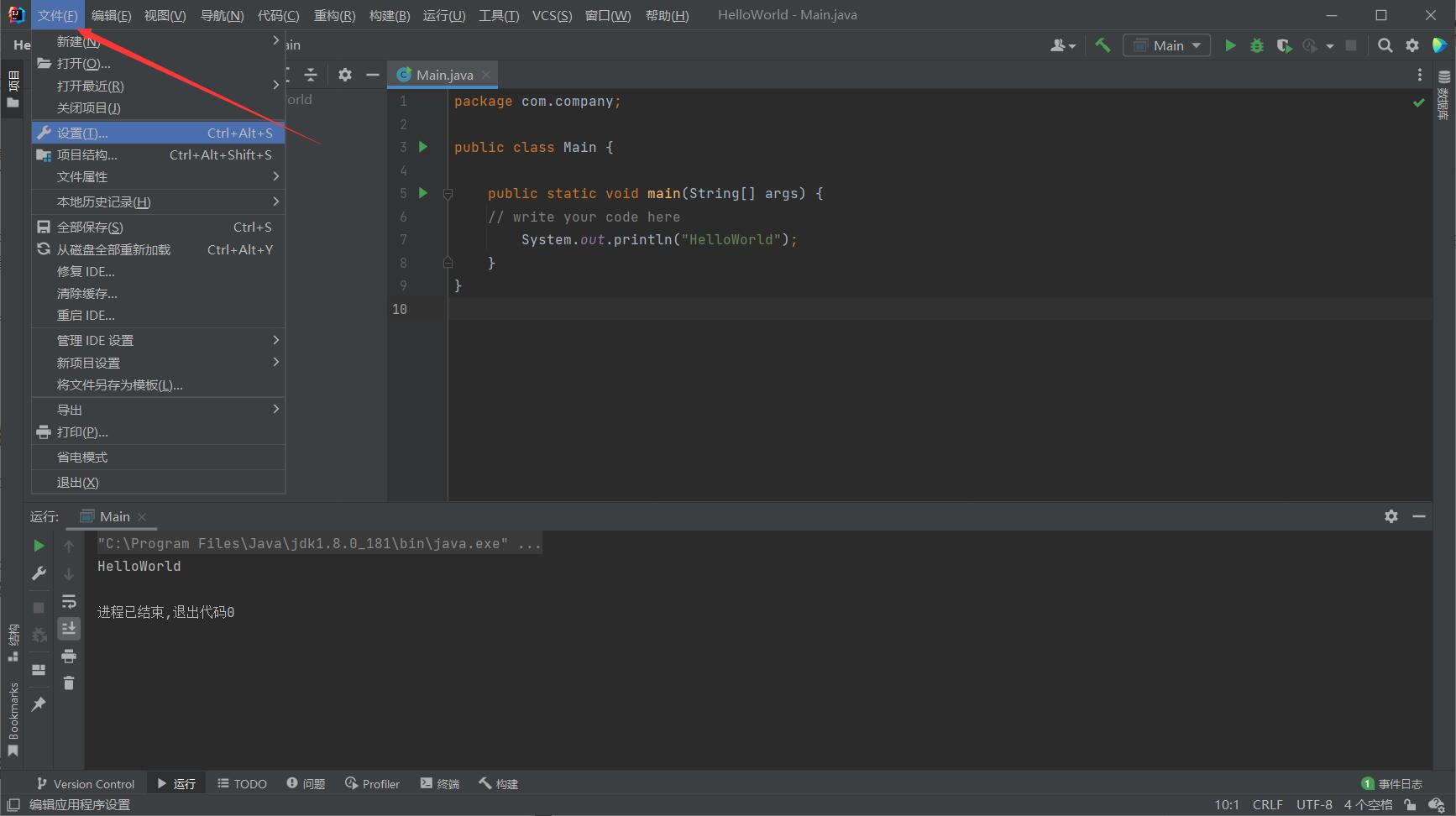Open the 事件日志 event log

(1392, 783)
